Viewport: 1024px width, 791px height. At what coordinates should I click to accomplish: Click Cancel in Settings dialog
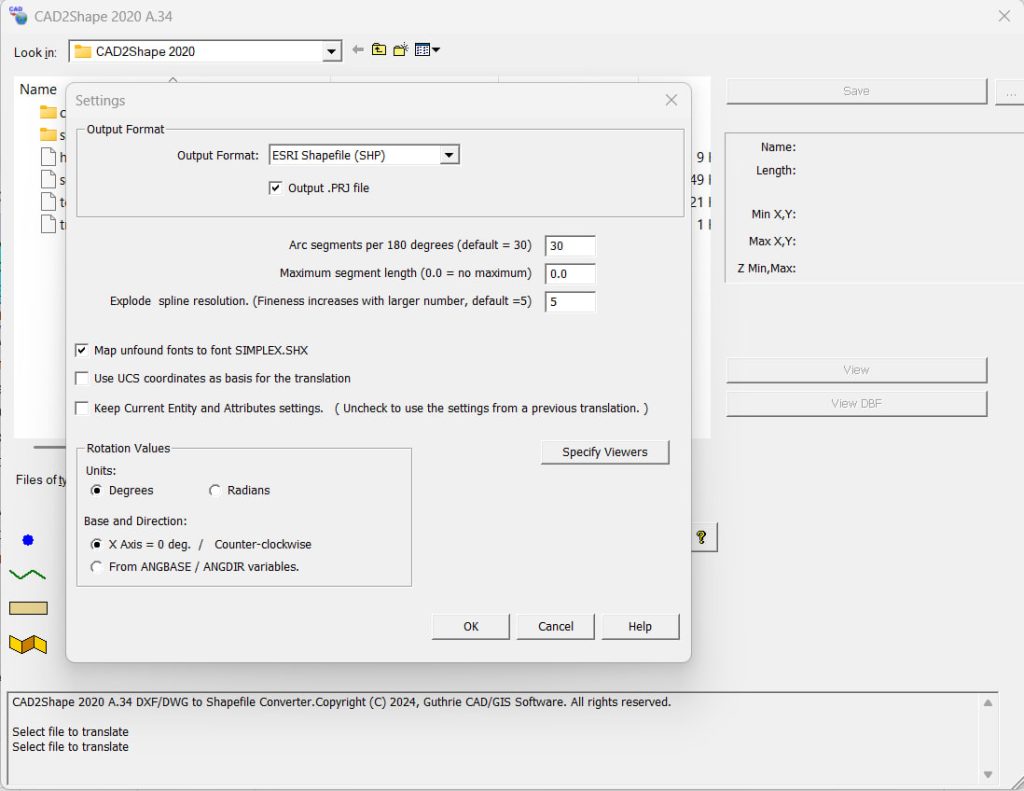click(555, 626)
